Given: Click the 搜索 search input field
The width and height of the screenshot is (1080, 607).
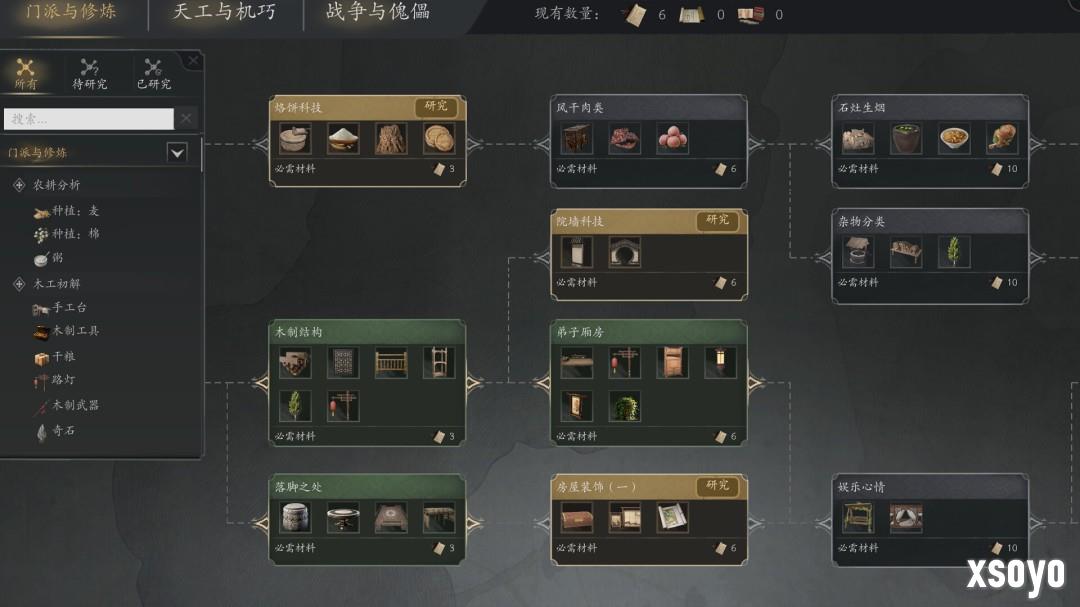Looking at the screenshot, I should pos(89,119).
